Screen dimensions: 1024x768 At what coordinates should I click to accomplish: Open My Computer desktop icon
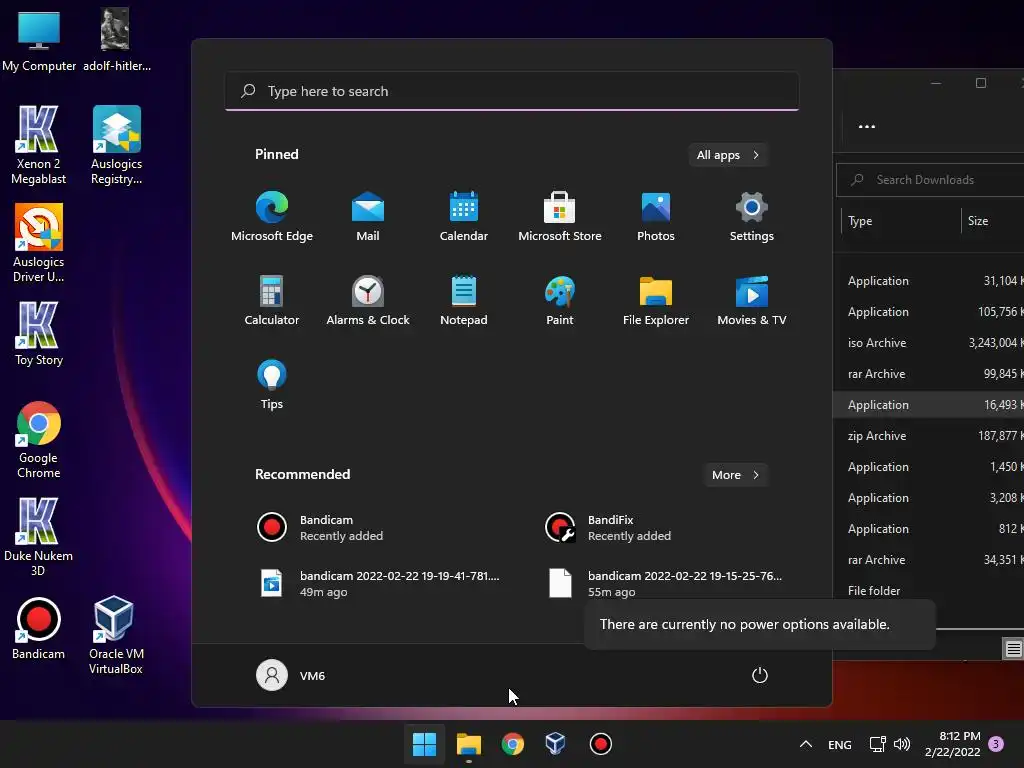(x=39, y=41)
